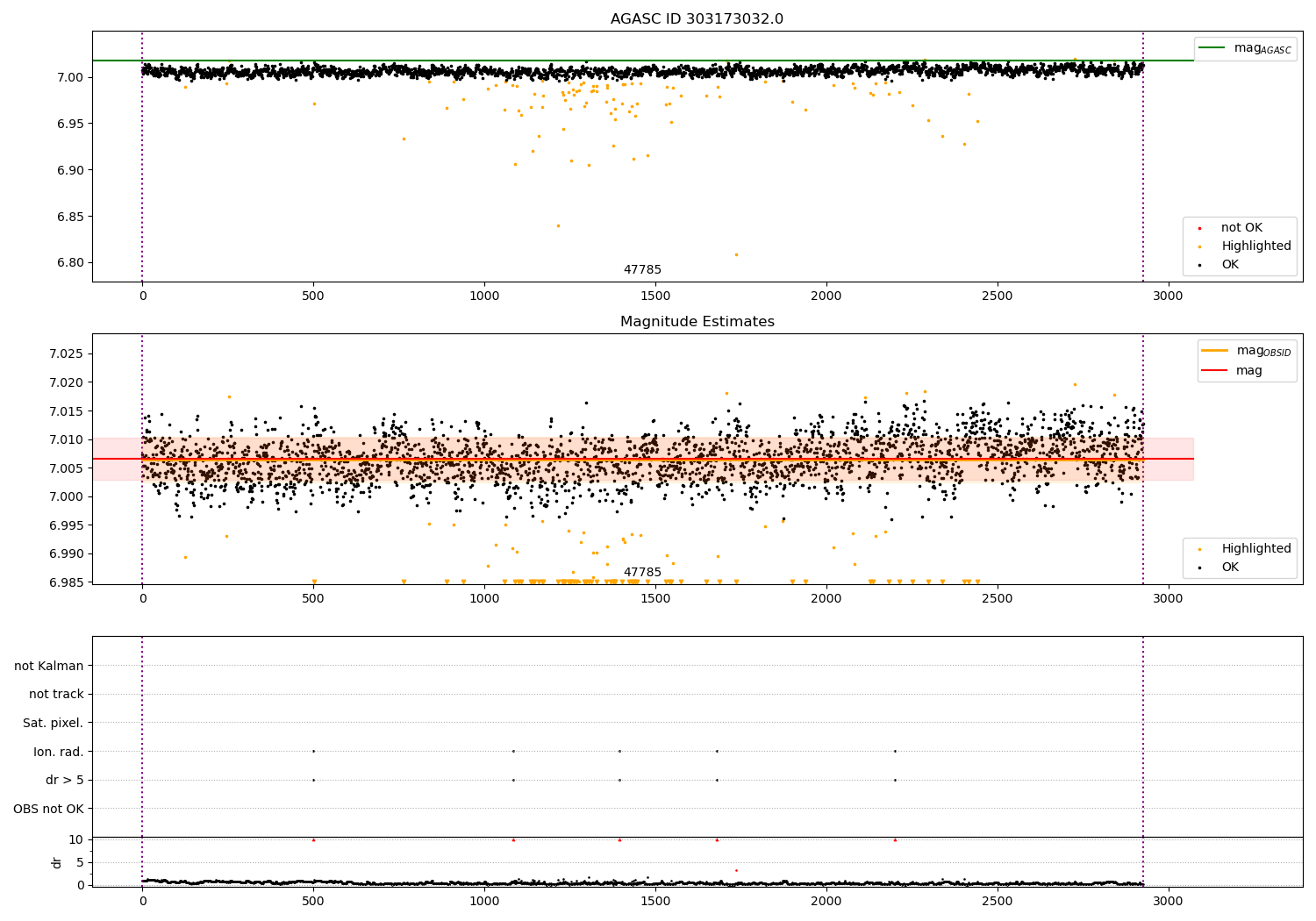This screenshot has width=1316, height=921.
Task: Click the 'dr' axis label
Action: click(x=57, y=862)
